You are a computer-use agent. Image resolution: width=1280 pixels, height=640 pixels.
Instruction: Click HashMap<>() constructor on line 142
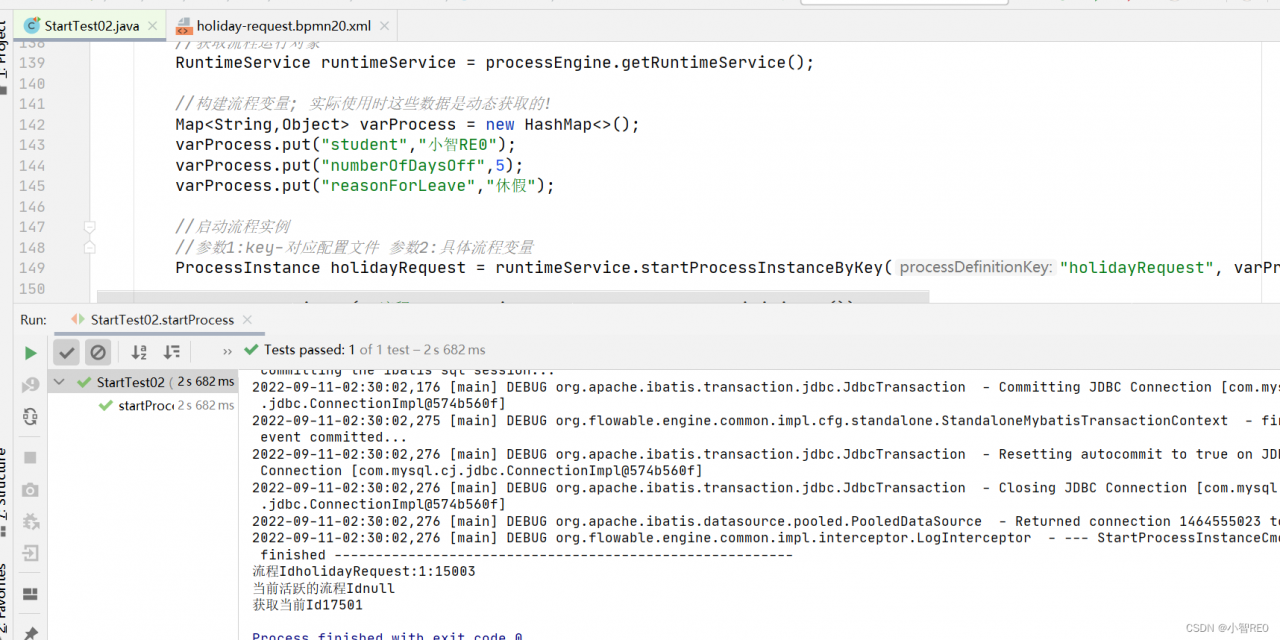tap(577, 124)
